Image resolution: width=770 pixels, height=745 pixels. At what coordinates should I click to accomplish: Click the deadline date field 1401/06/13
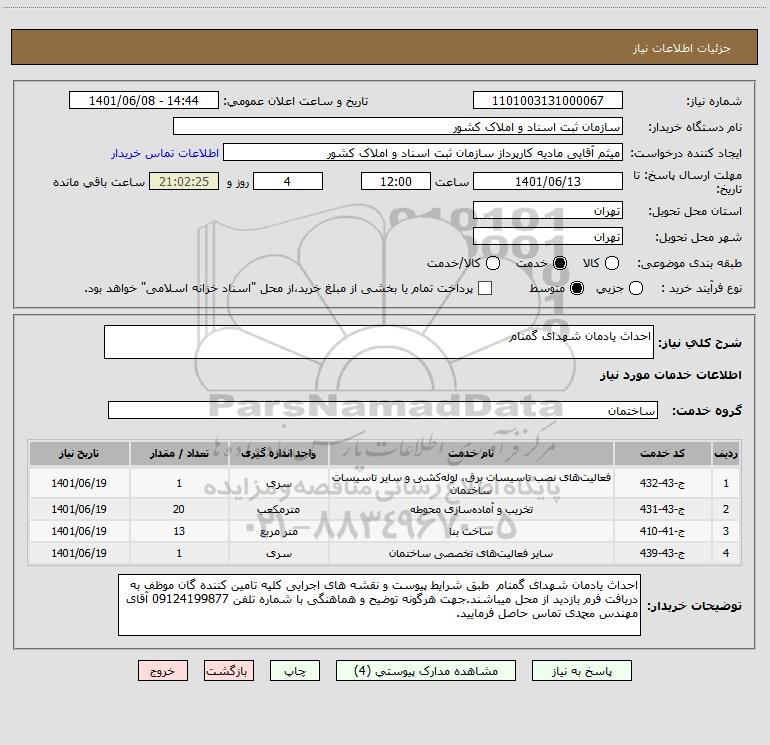pos(548,181)
